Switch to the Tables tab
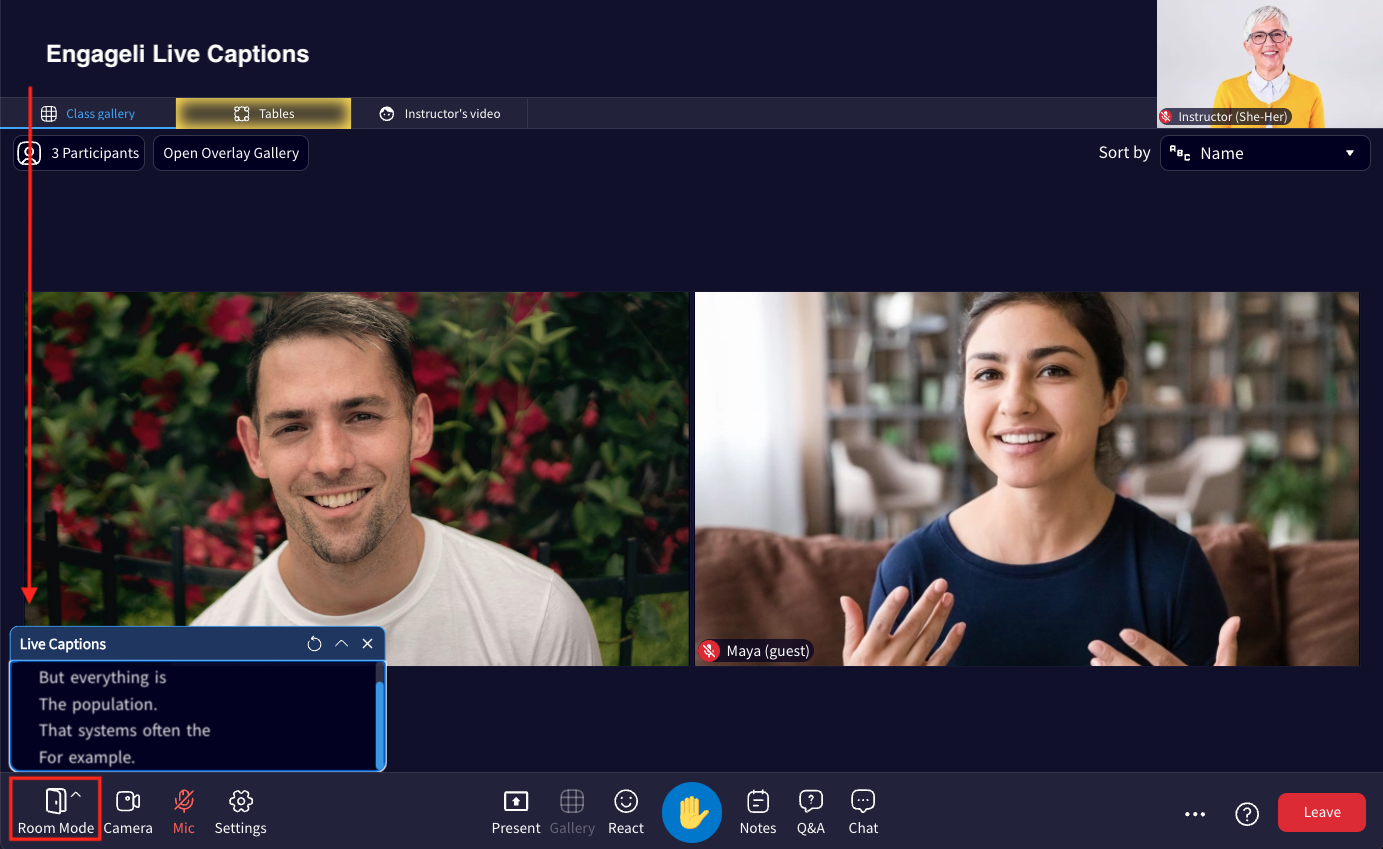The height and width of the screenshot is (849, 1383). point(264,113)
